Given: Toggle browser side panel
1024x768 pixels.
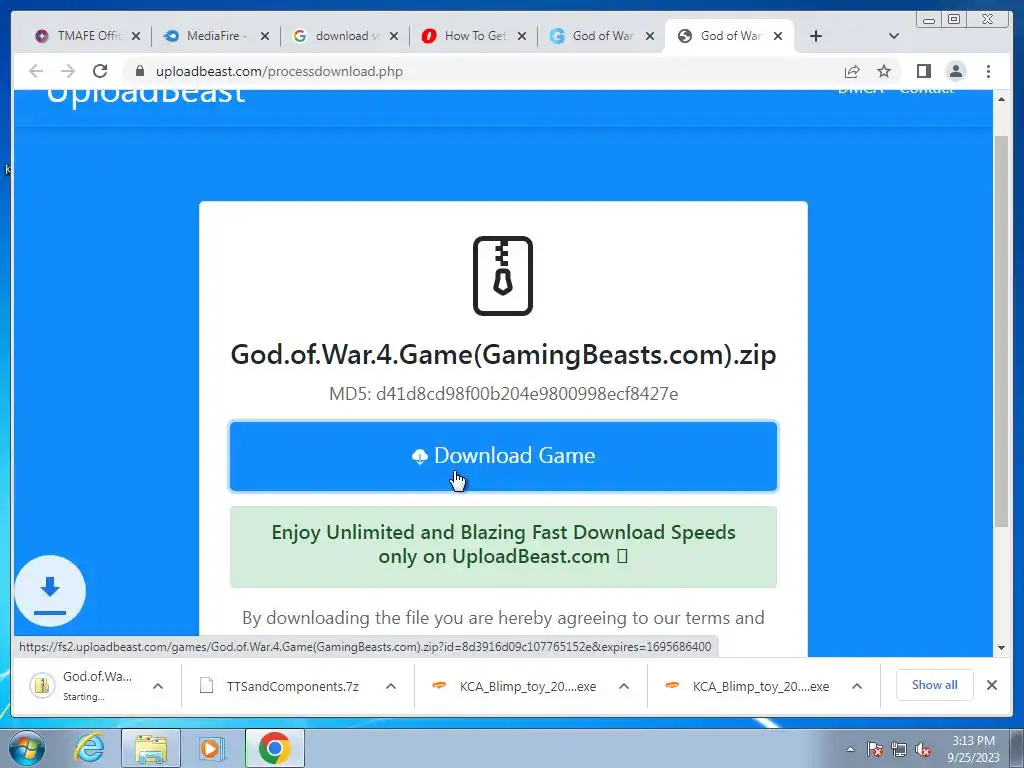Looking at the screenshot, I should (x=923, y=71).
